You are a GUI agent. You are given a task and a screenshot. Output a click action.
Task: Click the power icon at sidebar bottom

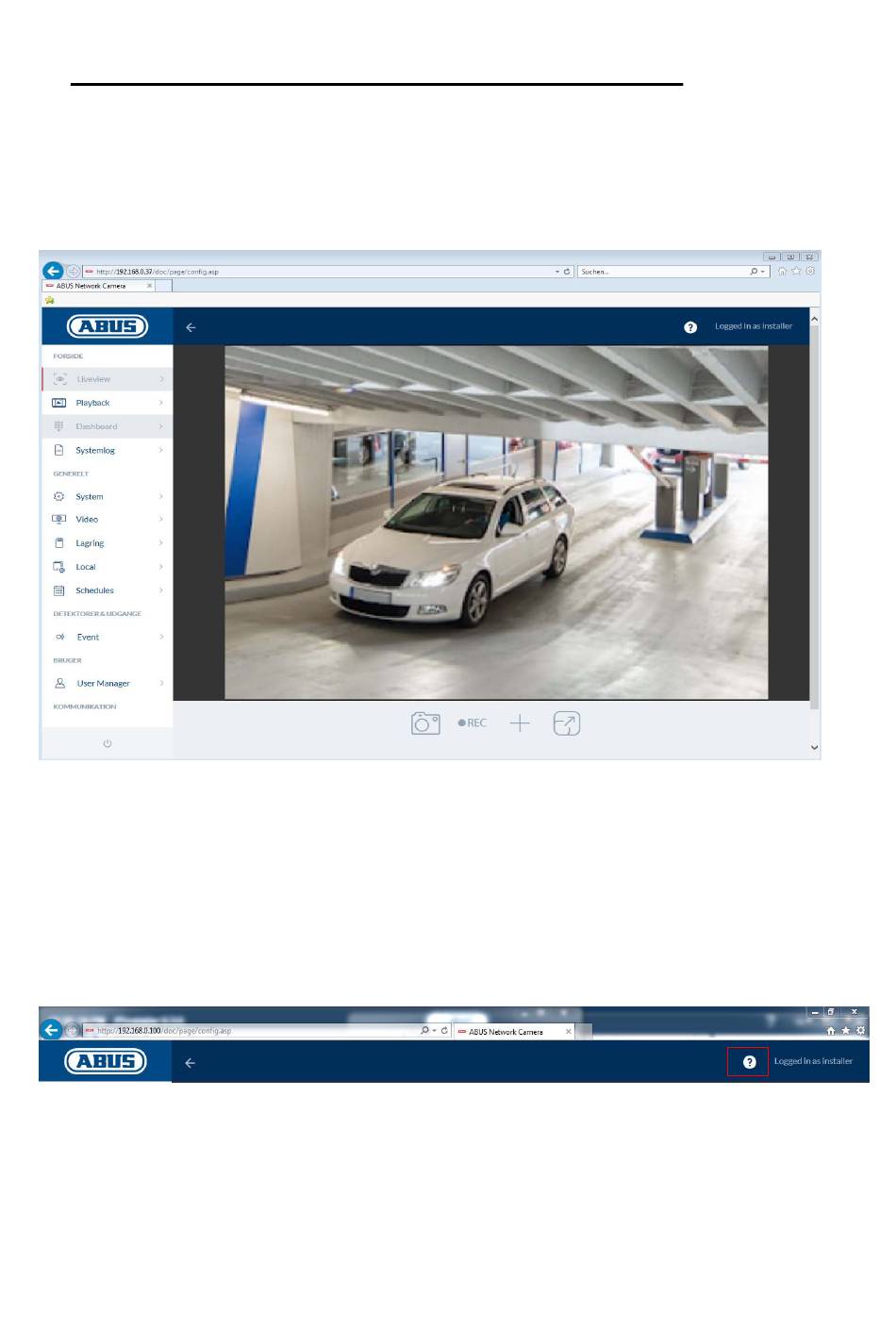[x=107, y=743]
